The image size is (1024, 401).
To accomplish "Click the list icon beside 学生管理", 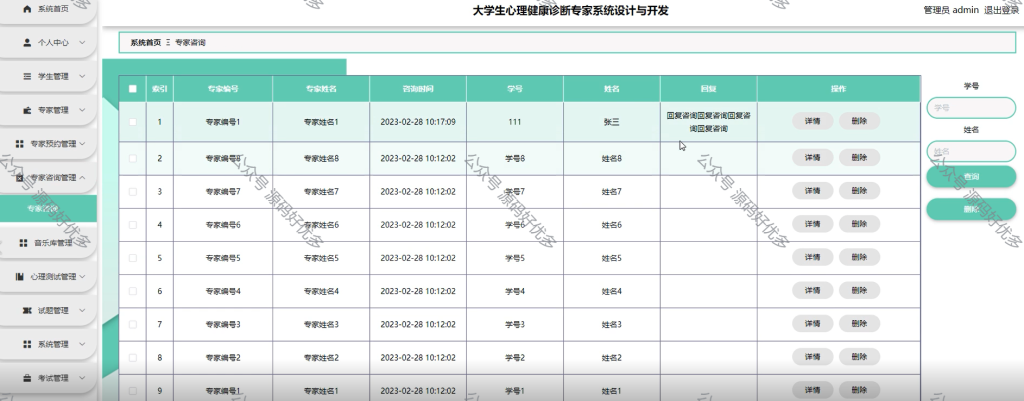I will coord(27,76).
